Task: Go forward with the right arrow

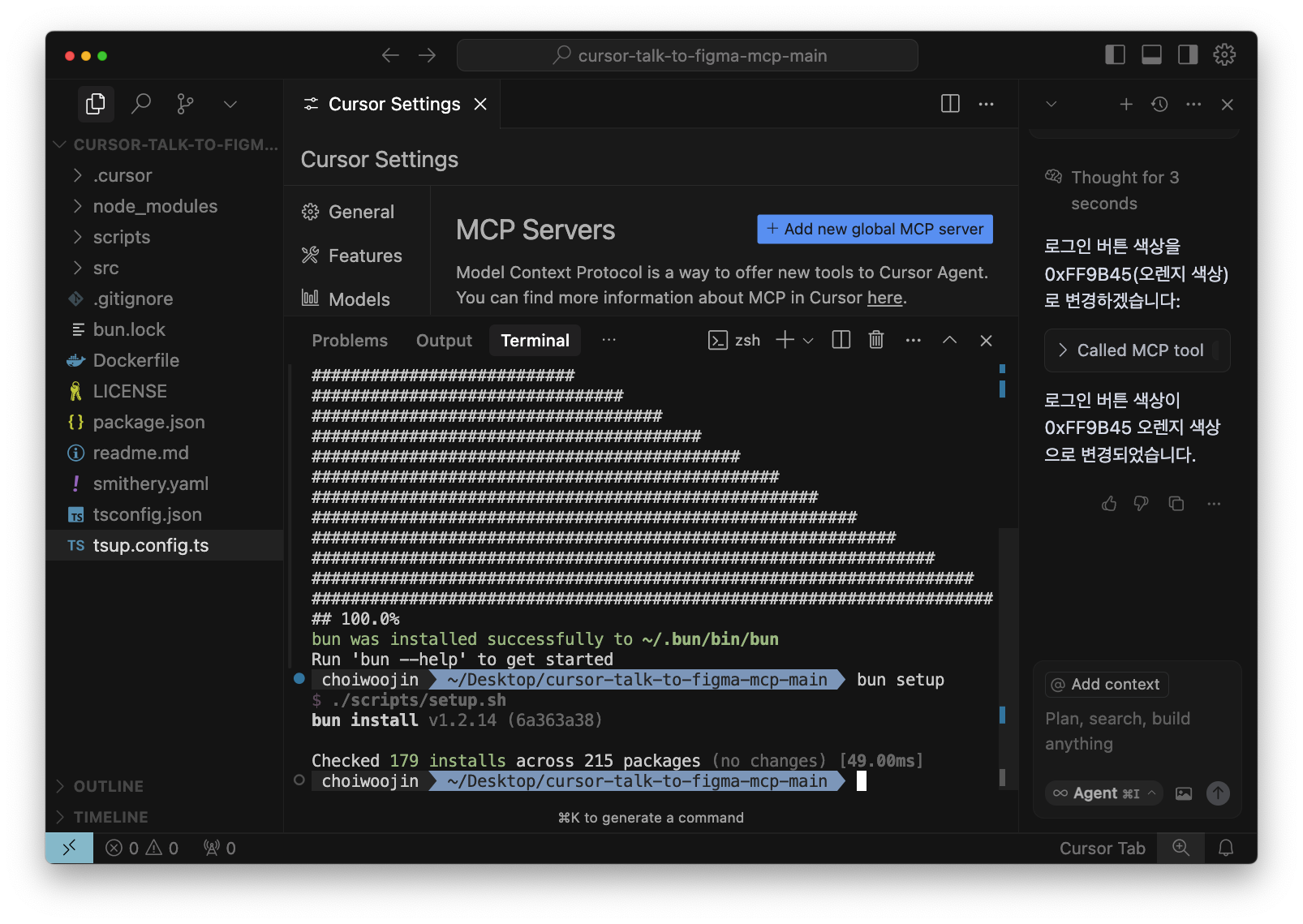Action: [x=427, y=55]
